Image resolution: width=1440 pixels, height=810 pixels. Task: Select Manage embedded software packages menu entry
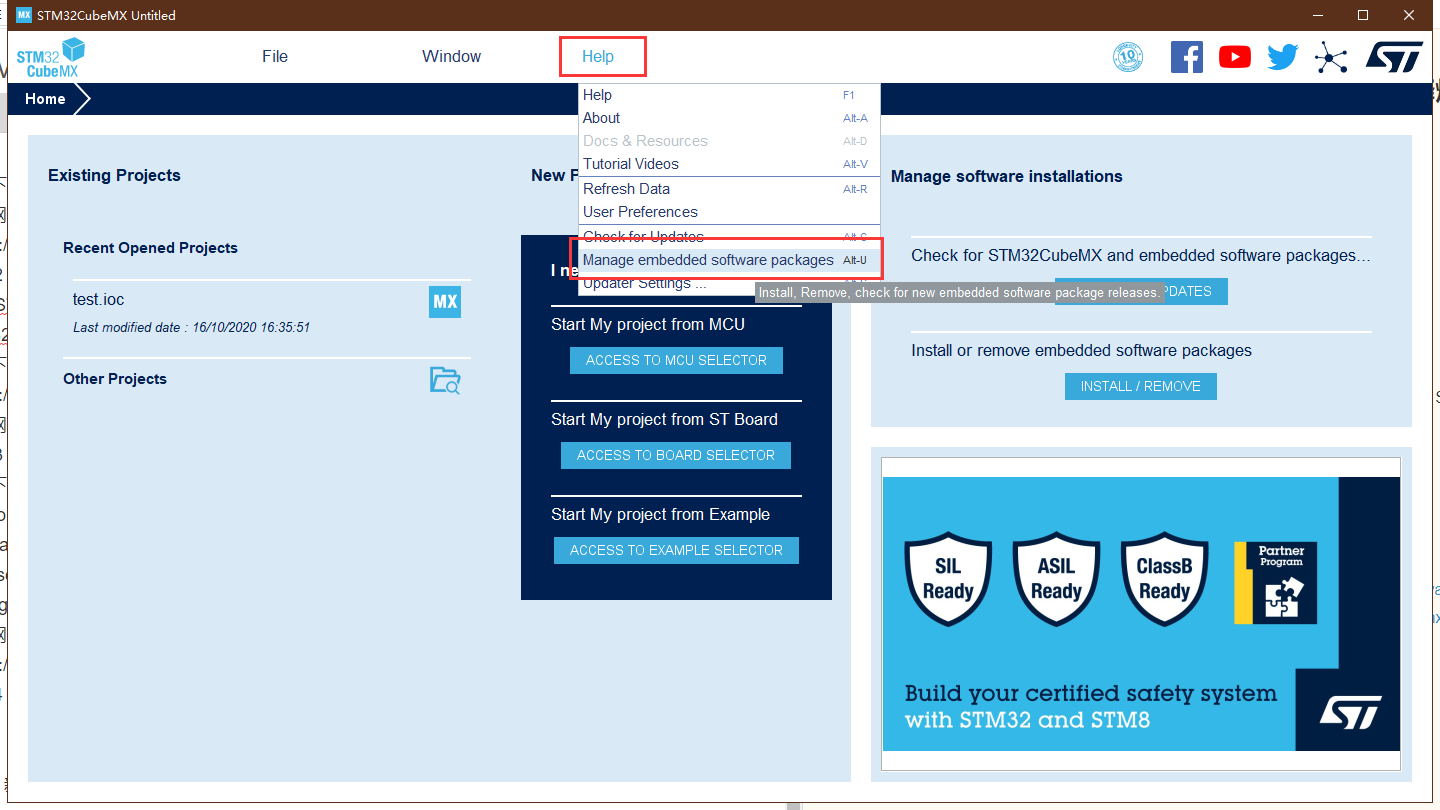click(708, 260)
